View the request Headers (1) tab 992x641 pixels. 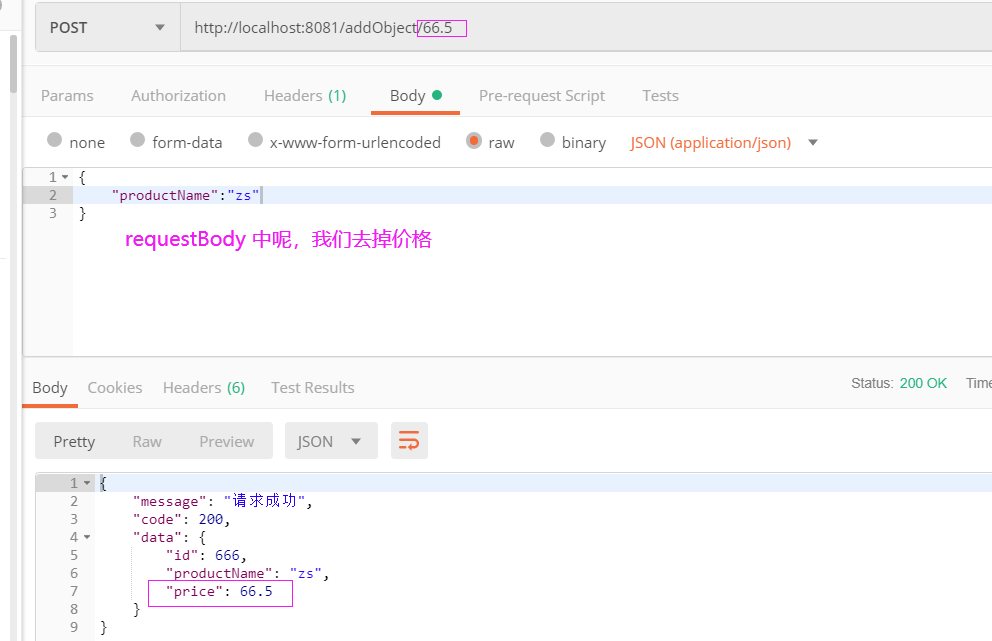pyautogui.click(x=305, y=95)
